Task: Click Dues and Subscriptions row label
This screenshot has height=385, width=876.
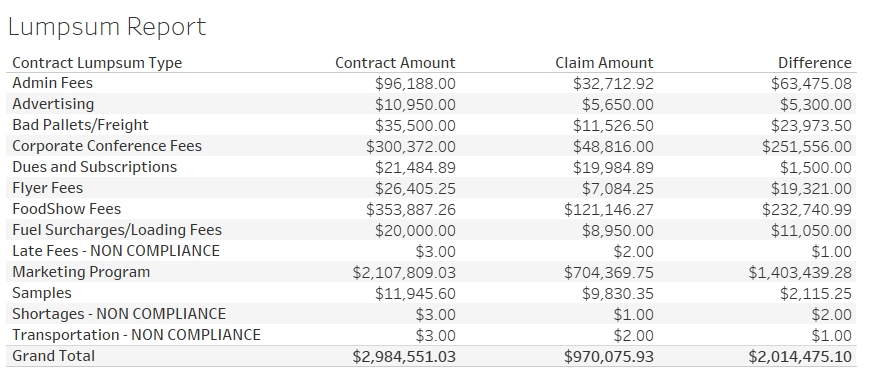Action: pos(94,167)
